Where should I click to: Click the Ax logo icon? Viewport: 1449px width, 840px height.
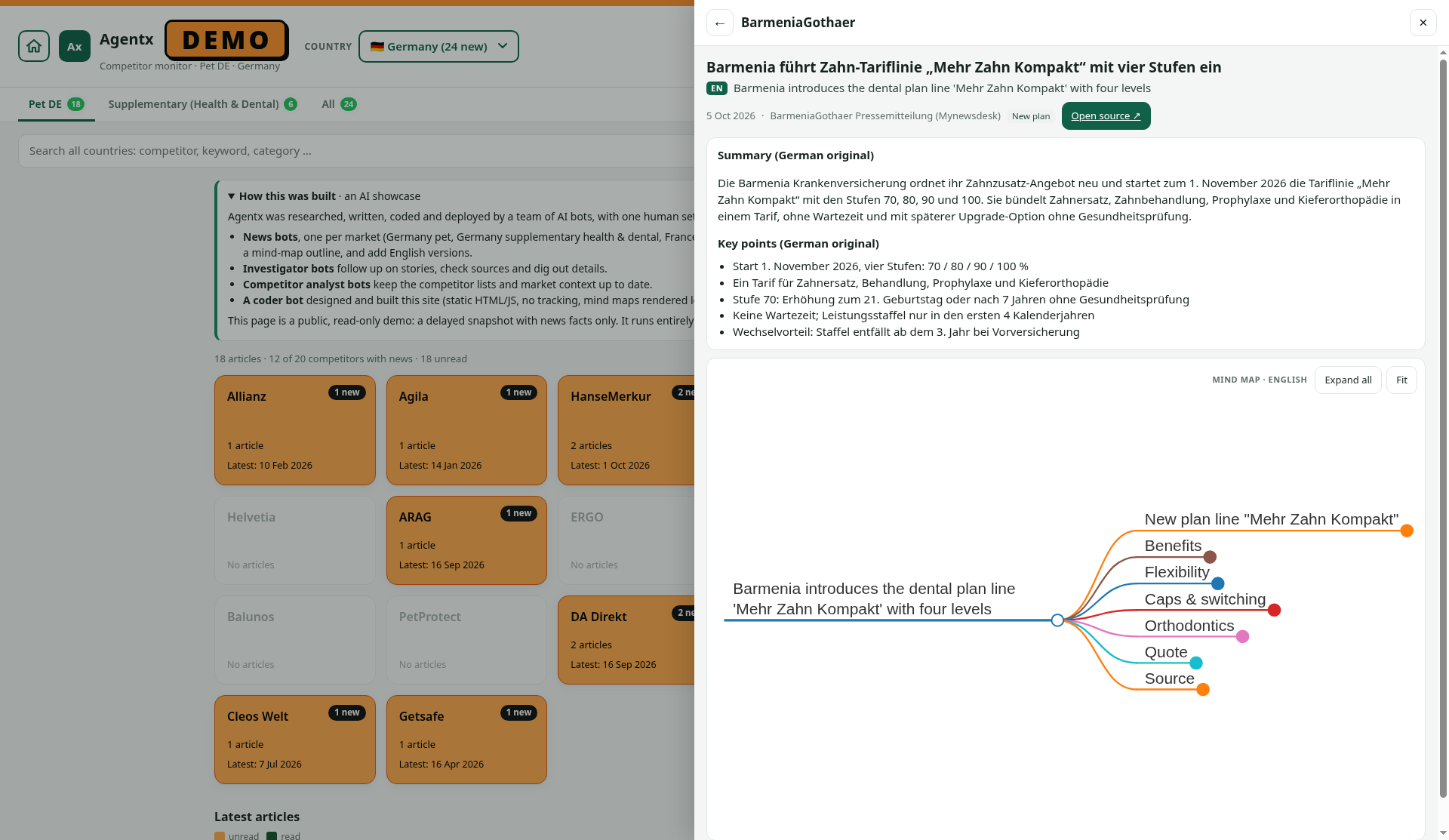point(75,46)
